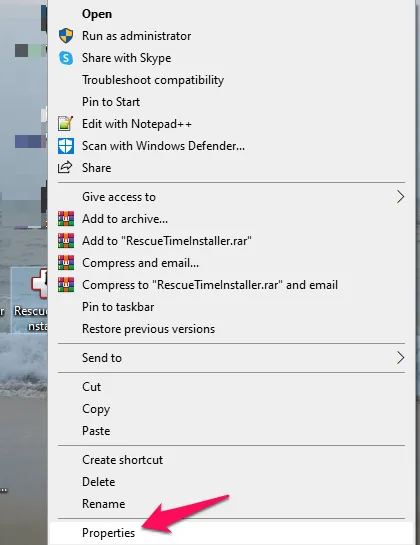
Task: Select Add to "RescueTimeInstaller.rar"
Action: click(231, 241)
